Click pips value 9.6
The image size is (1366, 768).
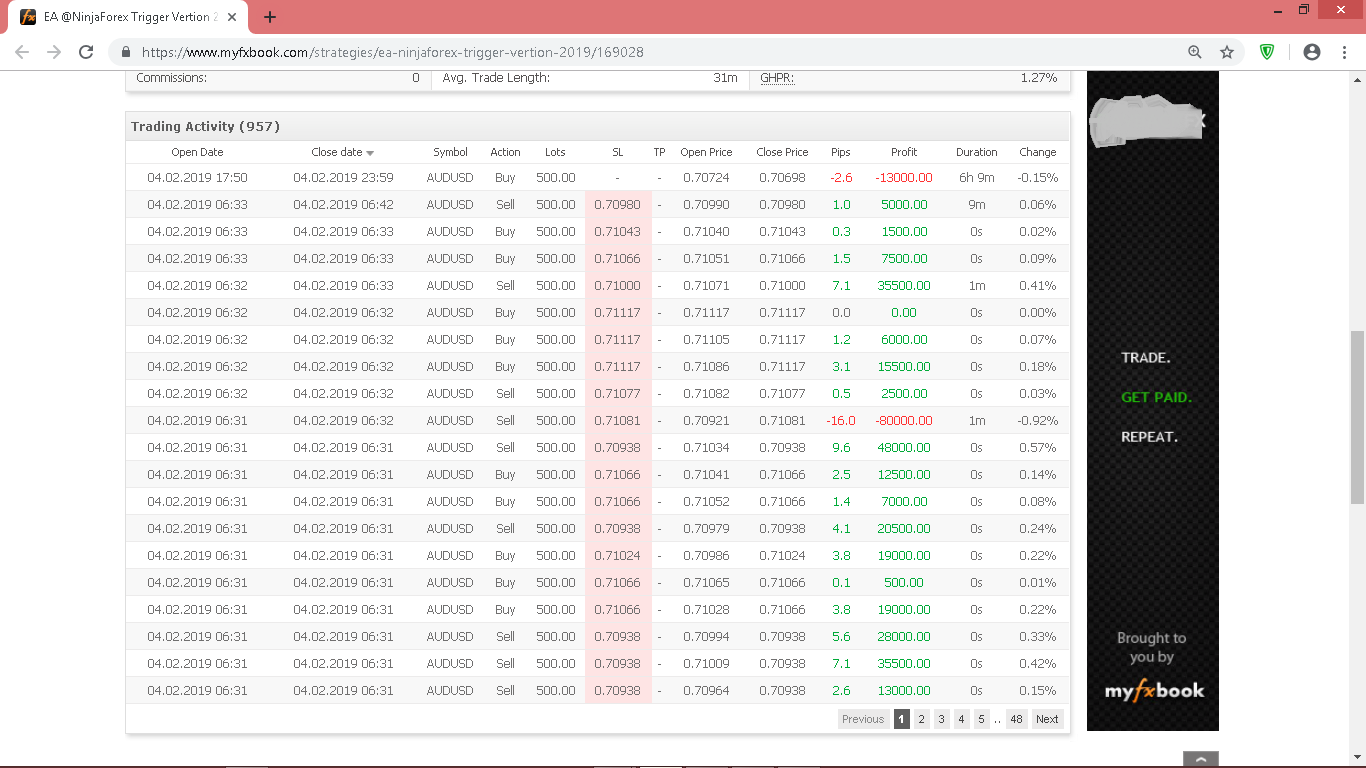(x=841, y=448)
